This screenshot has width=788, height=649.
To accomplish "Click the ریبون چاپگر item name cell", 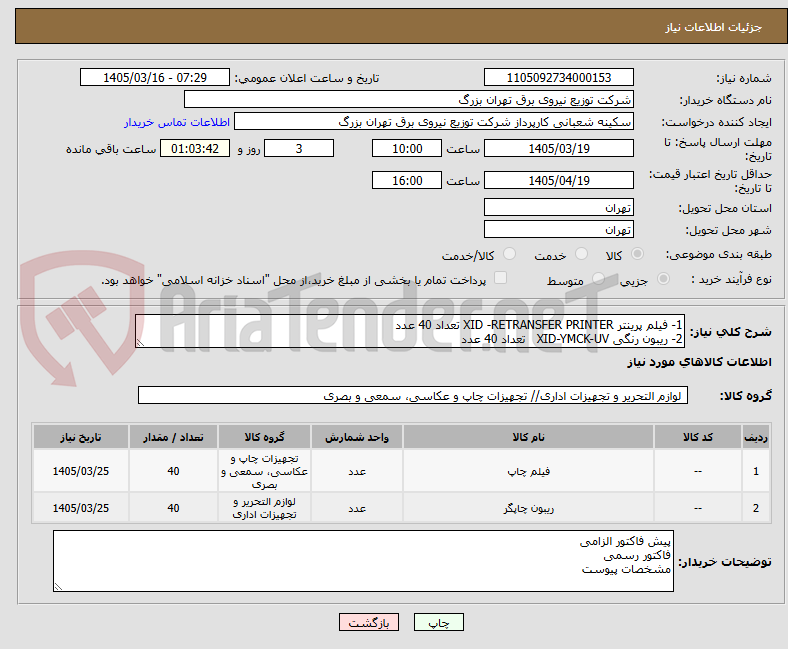I will (x=528, y=508).
